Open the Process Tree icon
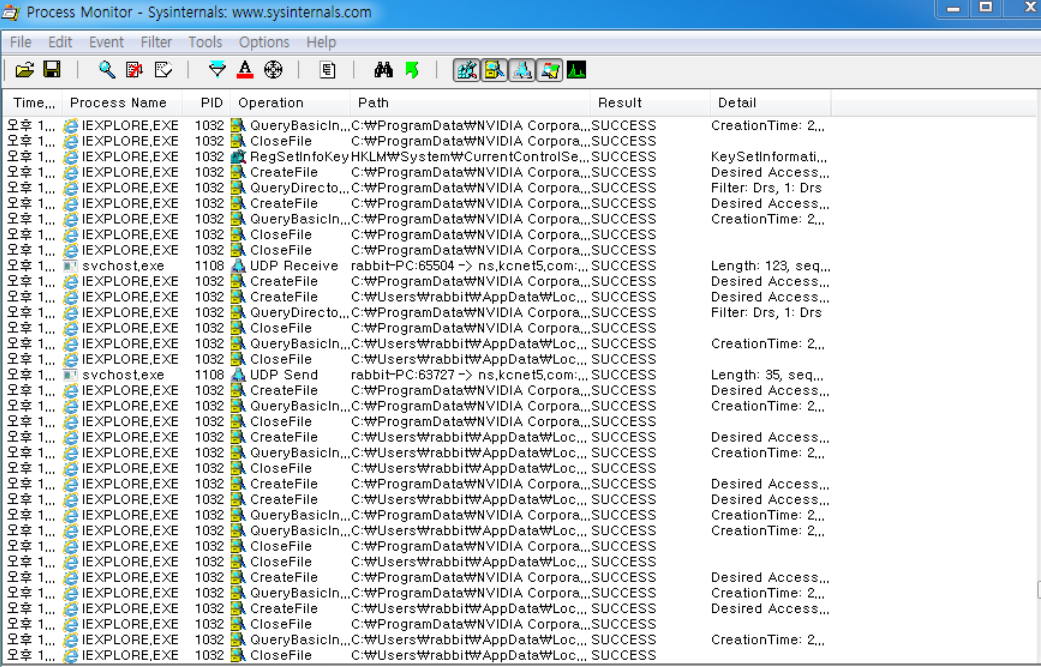 point(327,70)
